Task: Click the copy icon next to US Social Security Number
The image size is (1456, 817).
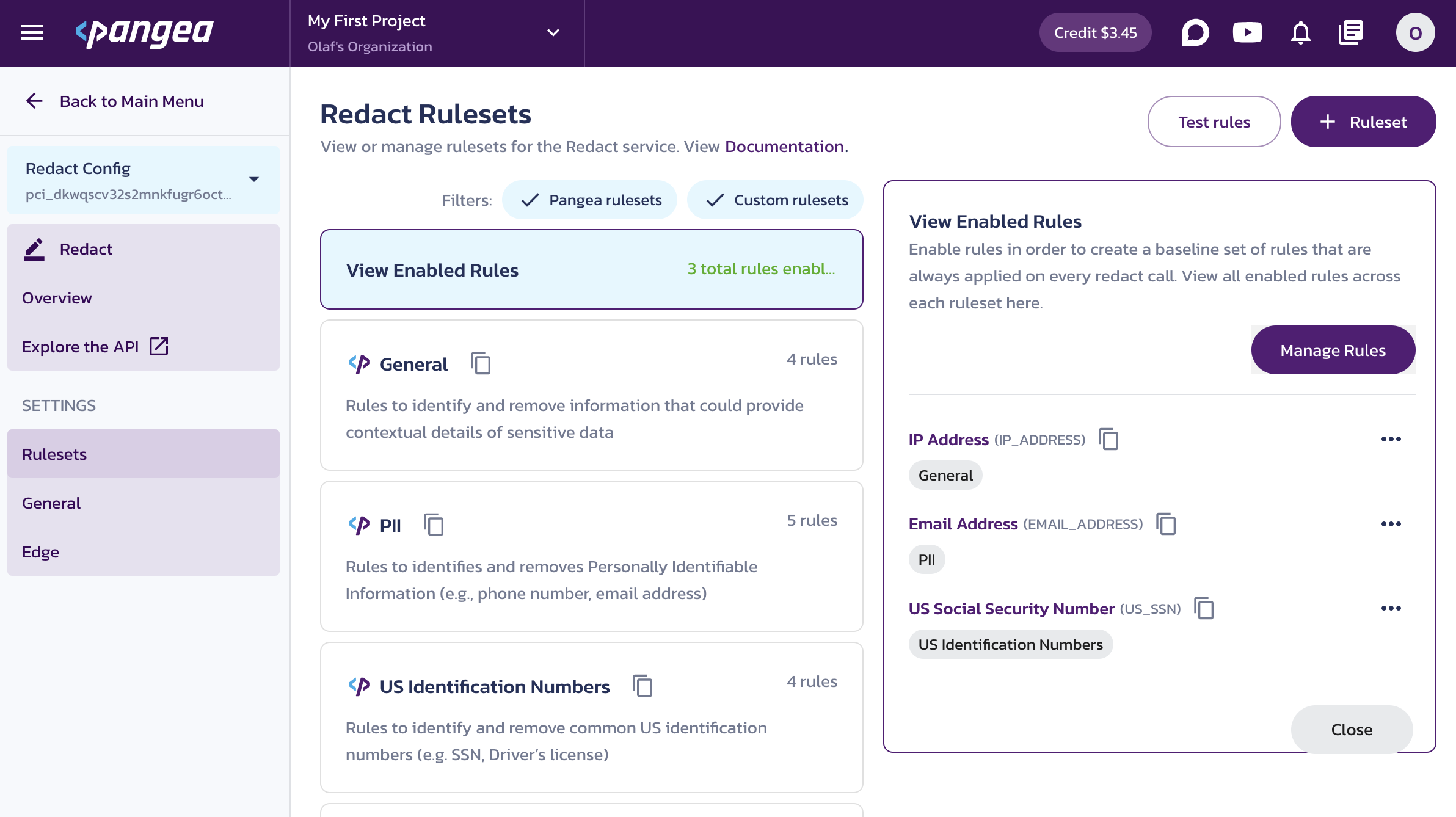Action: 1203,607
